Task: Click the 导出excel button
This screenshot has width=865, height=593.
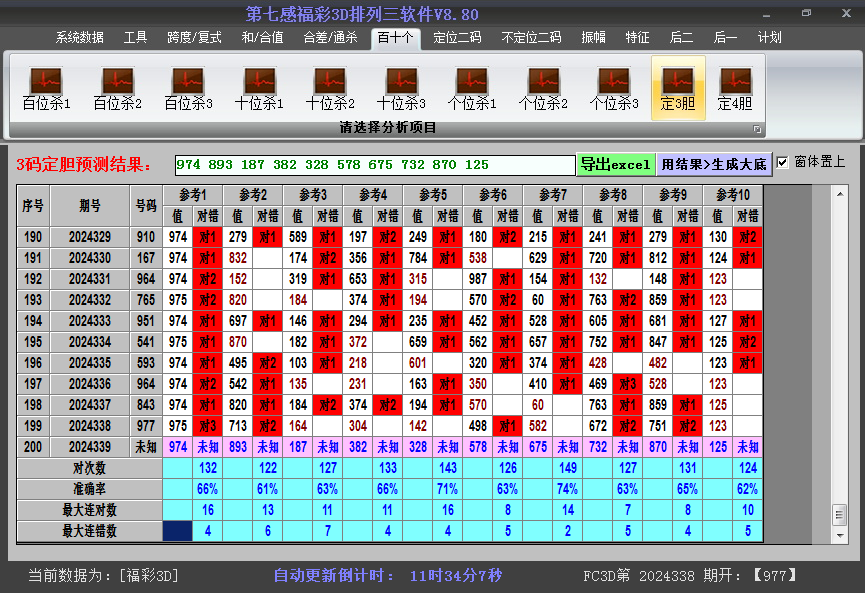Action: pyautogui.click(x=616, y=164)
